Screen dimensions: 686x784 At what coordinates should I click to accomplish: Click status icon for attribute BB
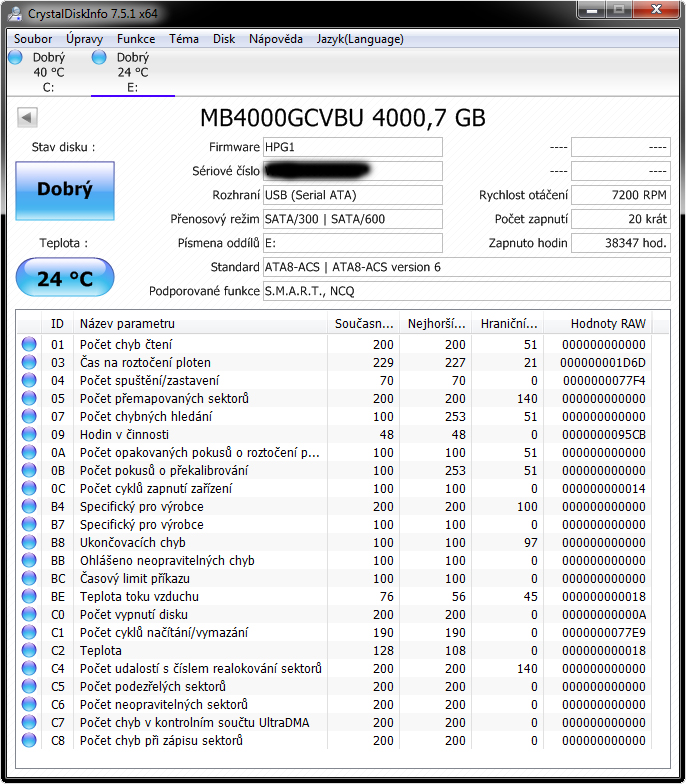pyautogui.click(x=29, y=560)
